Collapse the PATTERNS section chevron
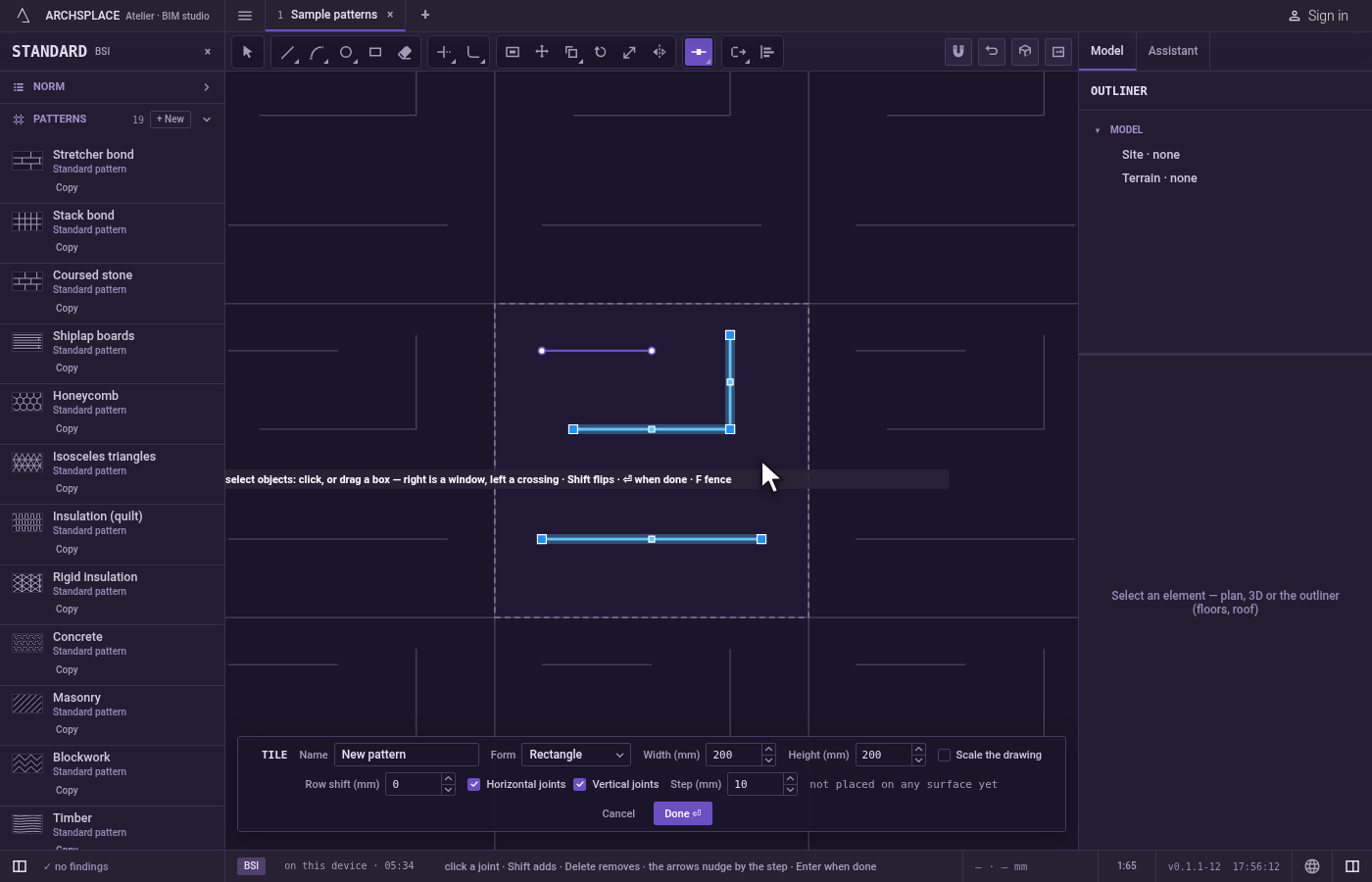 [x=207, y=120]
